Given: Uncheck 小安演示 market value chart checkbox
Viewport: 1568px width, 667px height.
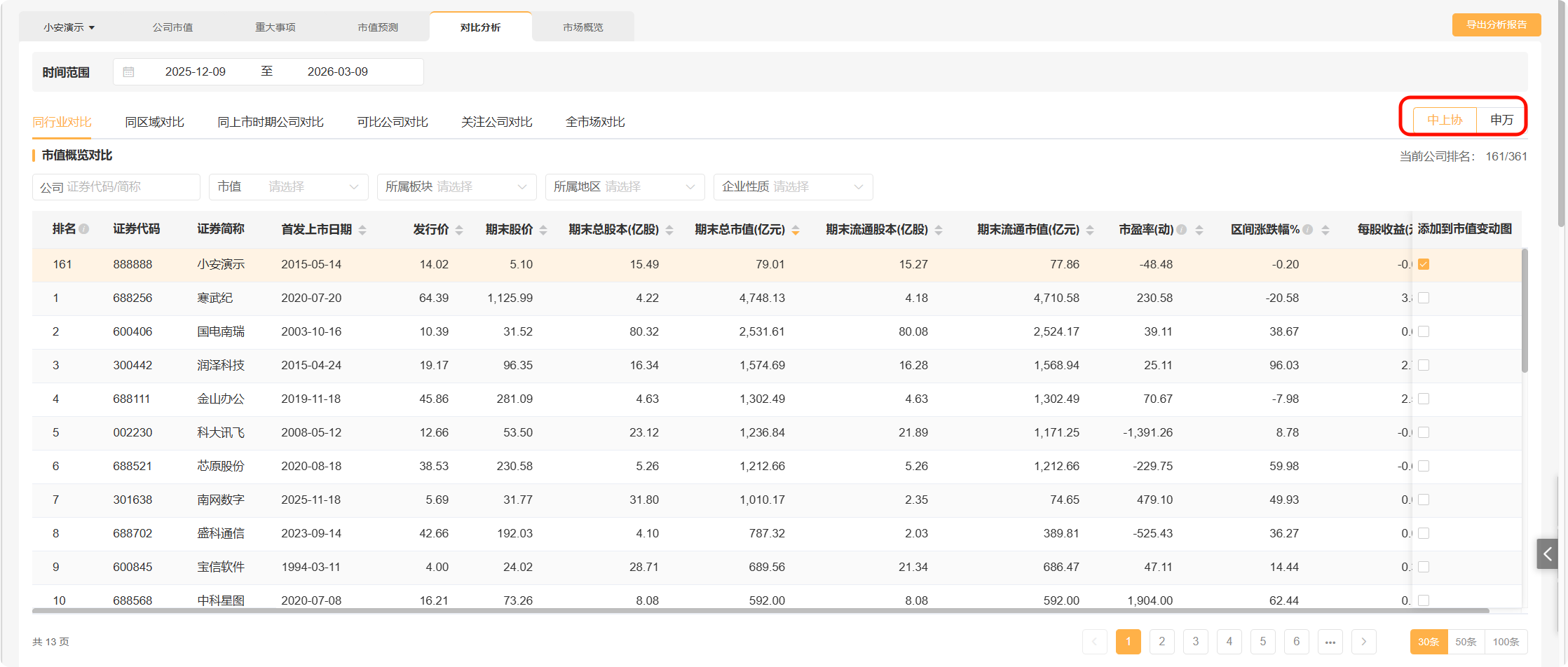Looking at the screenshot, I should point(1424,264).
